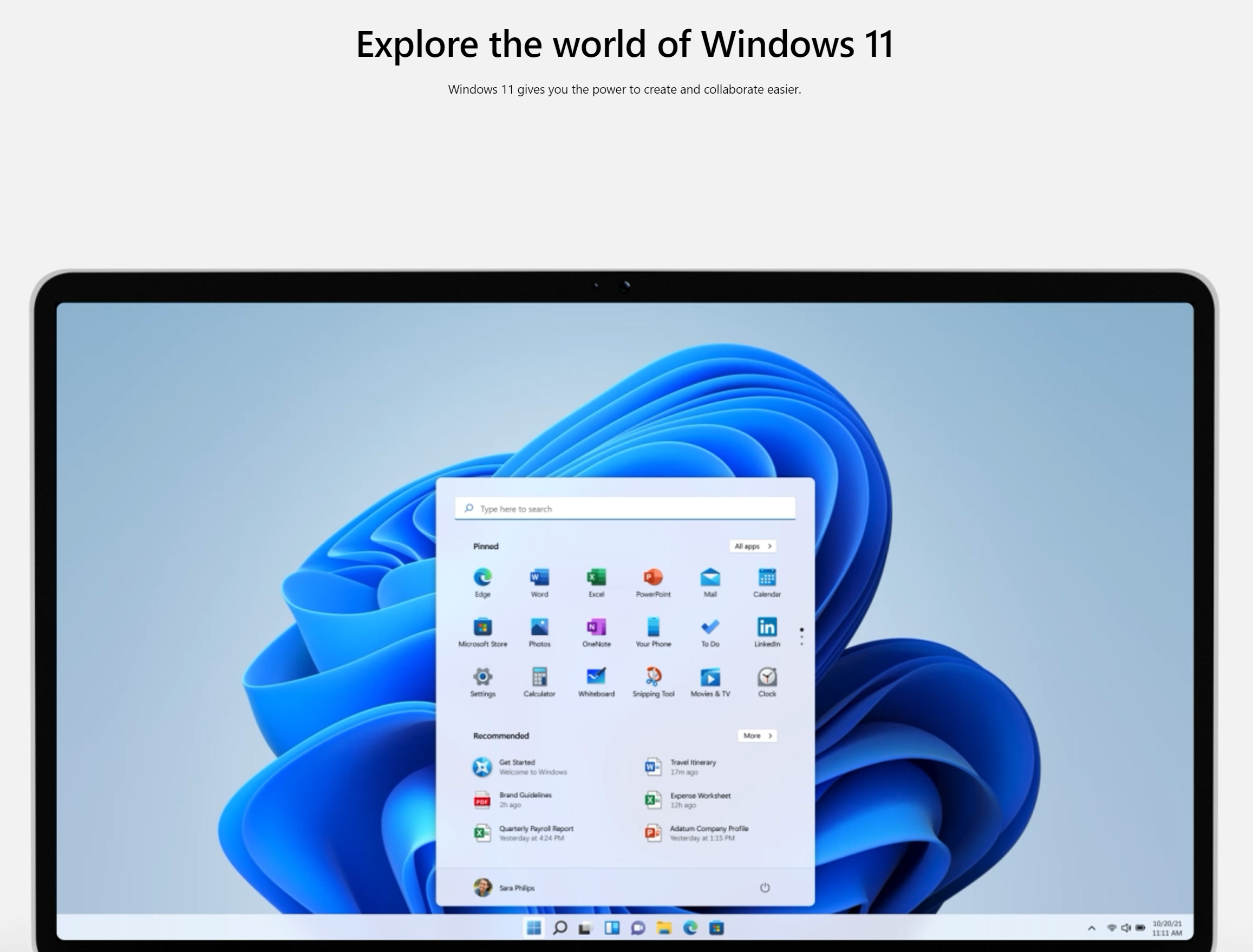
Task: Open Adatum Company Profile presentation
Action: 696,832
